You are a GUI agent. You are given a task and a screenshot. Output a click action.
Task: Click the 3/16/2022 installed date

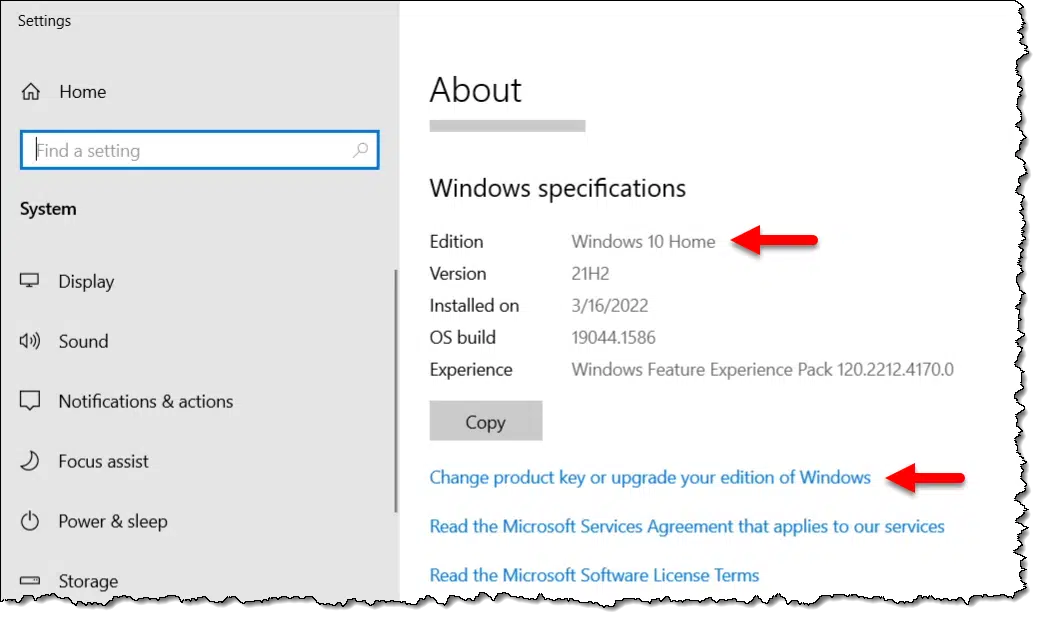tap(609, 306)
